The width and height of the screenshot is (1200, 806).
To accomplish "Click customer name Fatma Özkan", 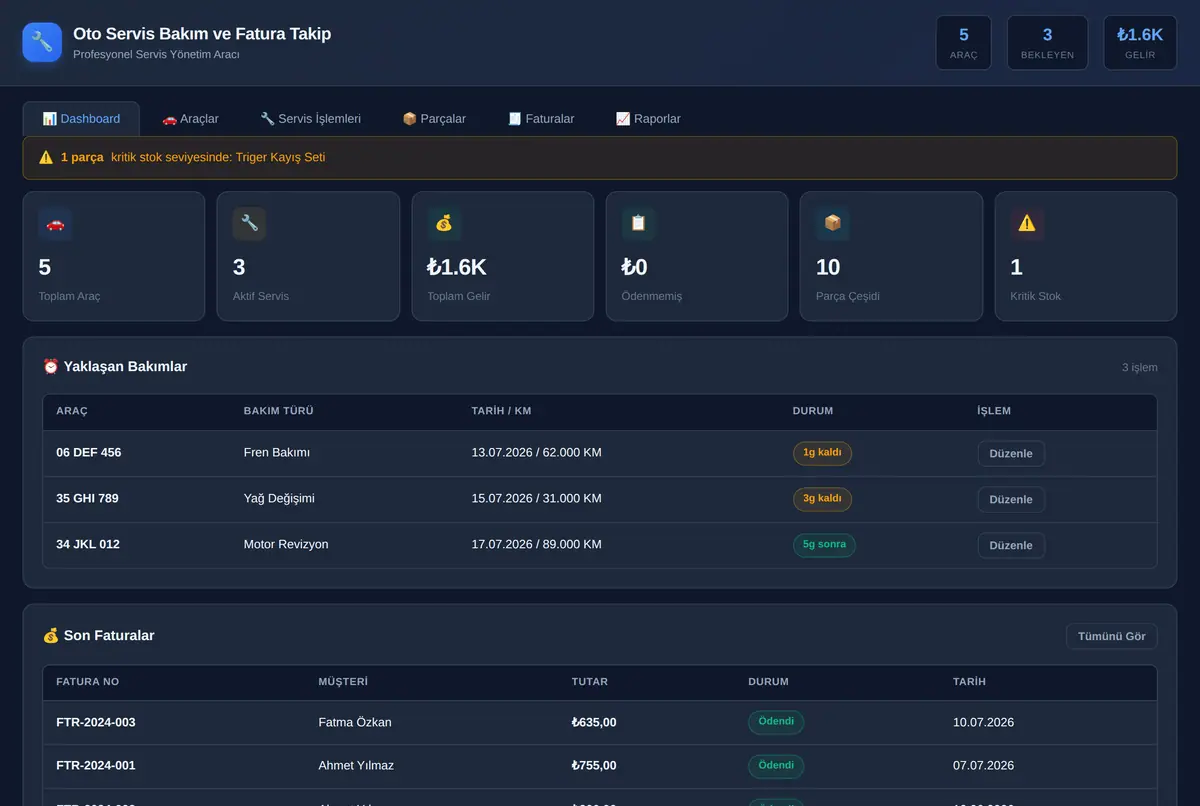I will point(355,722).
